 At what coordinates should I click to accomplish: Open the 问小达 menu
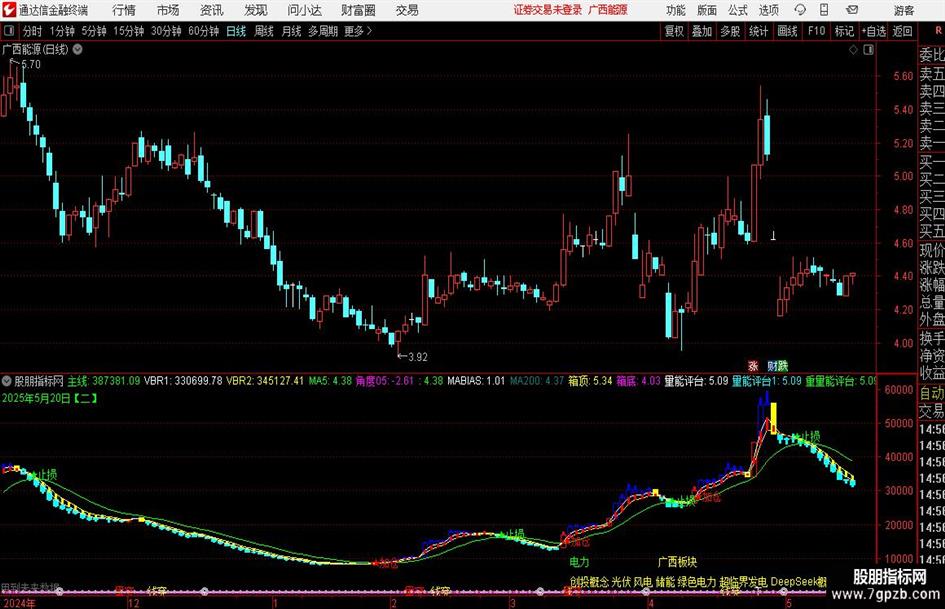click(304, 10)
